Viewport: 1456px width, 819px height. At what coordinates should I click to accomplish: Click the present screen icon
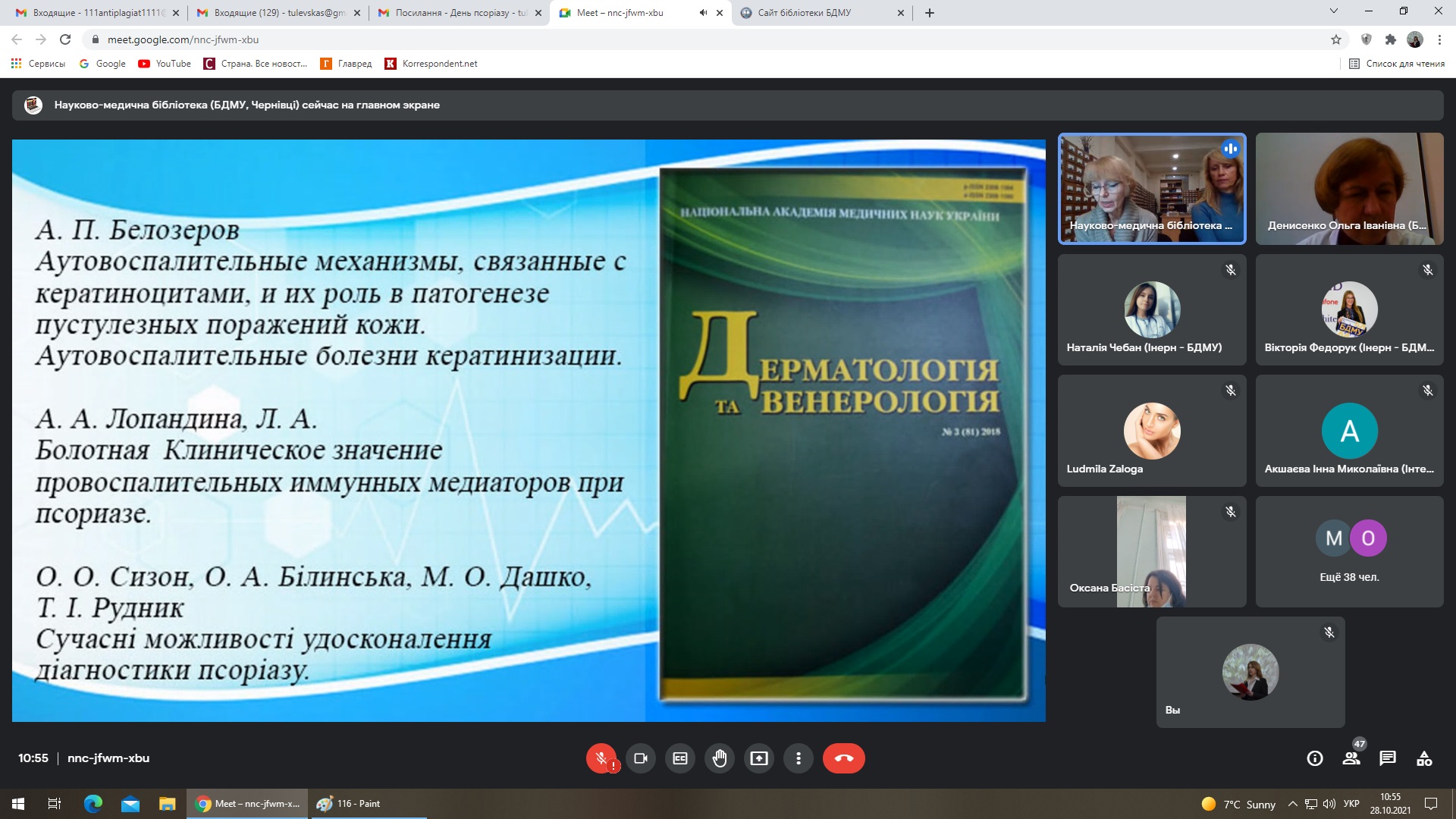click(759, 758)
